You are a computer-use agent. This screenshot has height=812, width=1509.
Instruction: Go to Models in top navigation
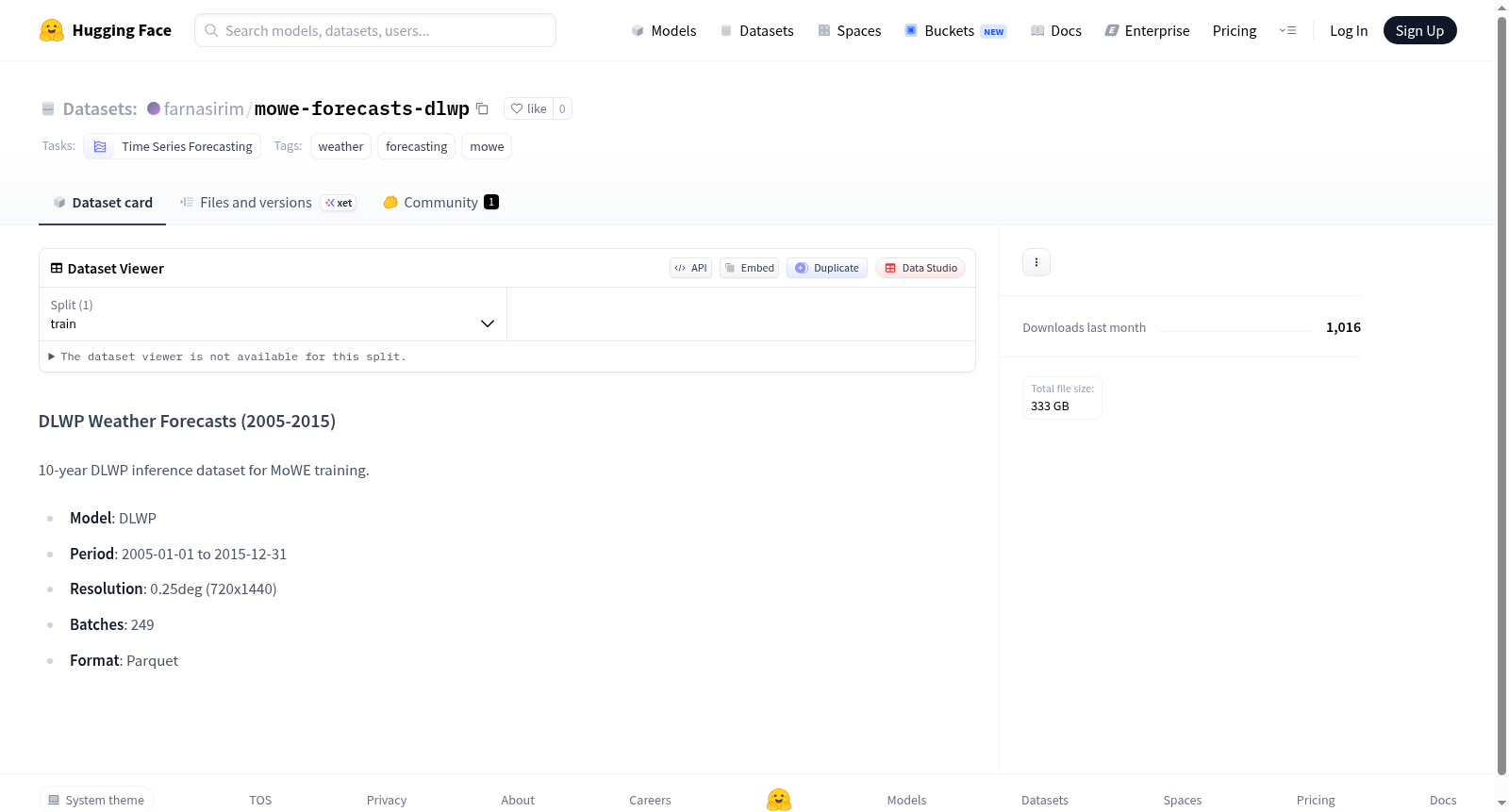(x=664, y=30)
